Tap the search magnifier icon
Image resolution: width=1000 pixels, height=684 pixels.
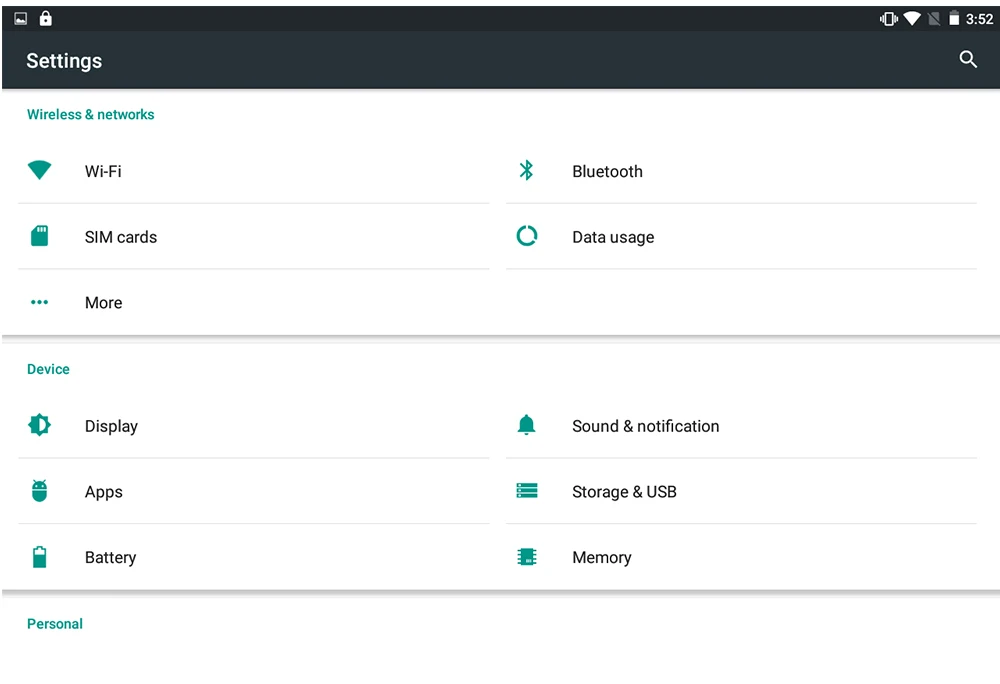click(967, 60)
